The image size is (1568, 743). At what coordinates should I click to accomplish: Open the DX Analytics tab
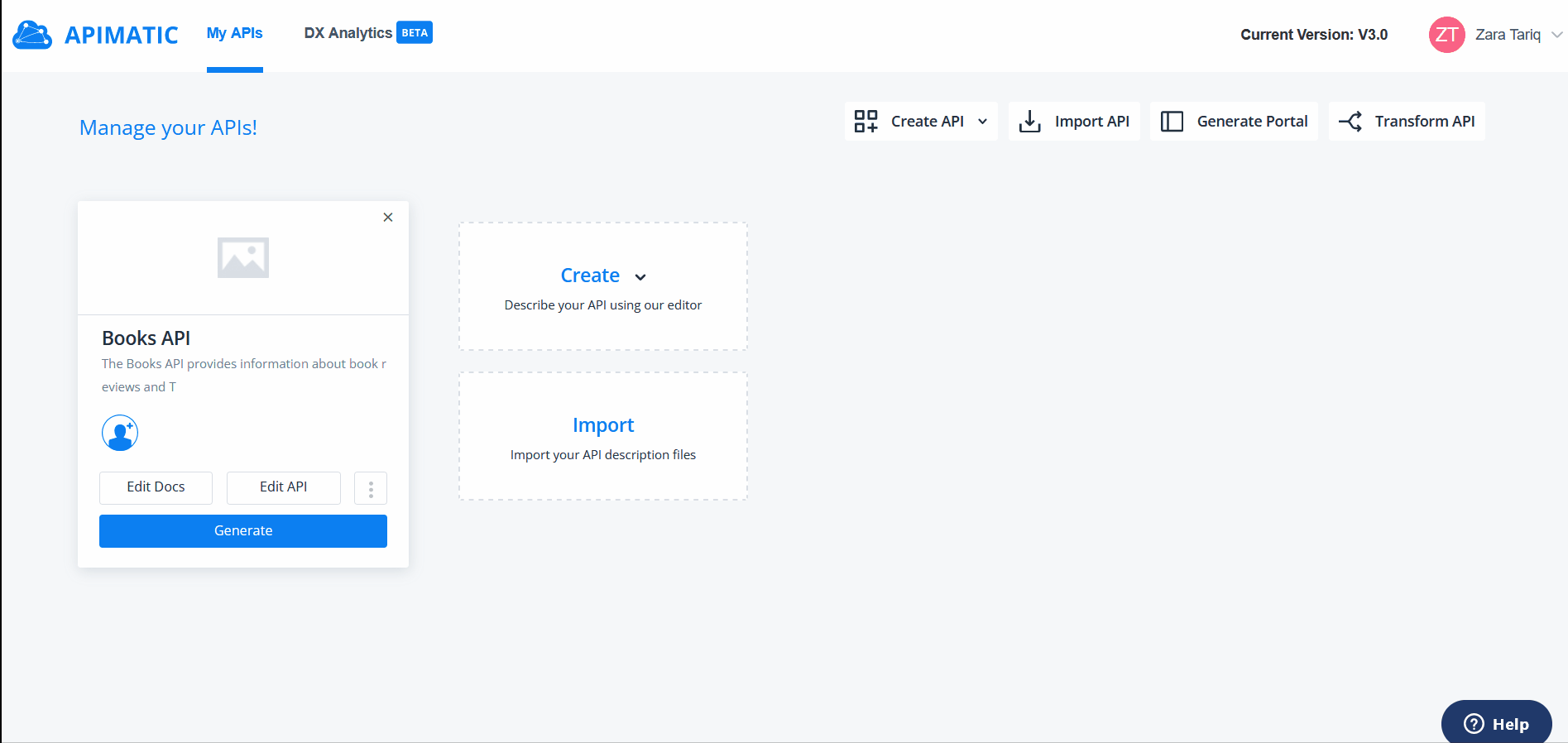348,33
